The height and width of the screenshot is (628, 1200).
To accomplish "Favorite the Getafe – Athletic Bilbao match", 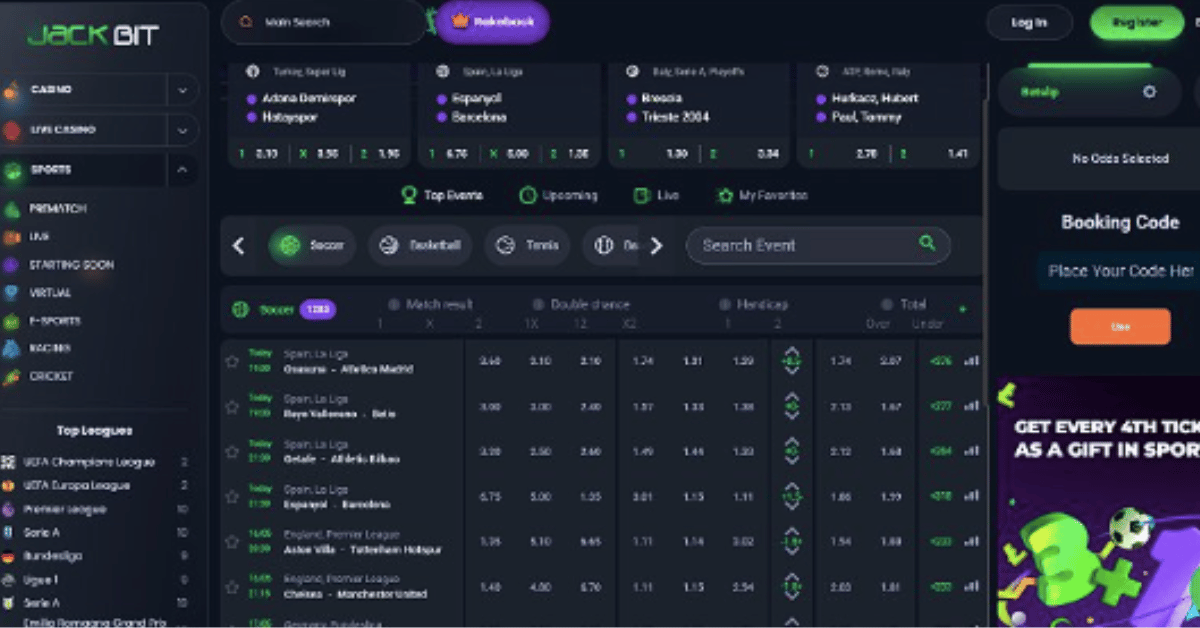I will point(232,452).
